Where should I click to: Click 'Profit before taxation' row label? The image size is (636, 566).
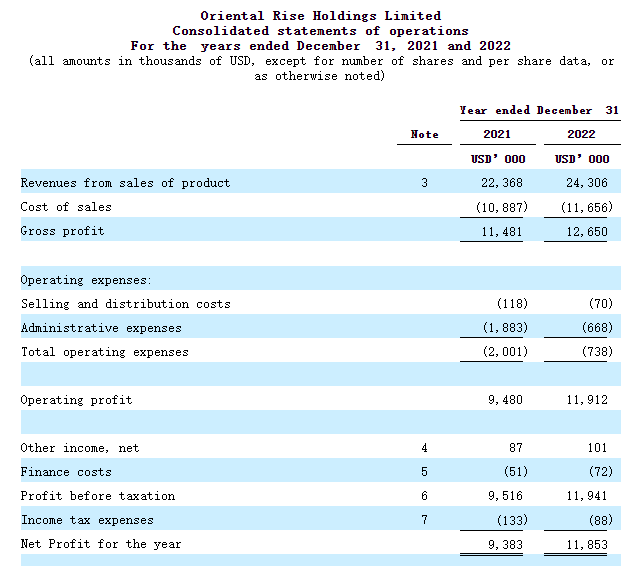point(97,496)
